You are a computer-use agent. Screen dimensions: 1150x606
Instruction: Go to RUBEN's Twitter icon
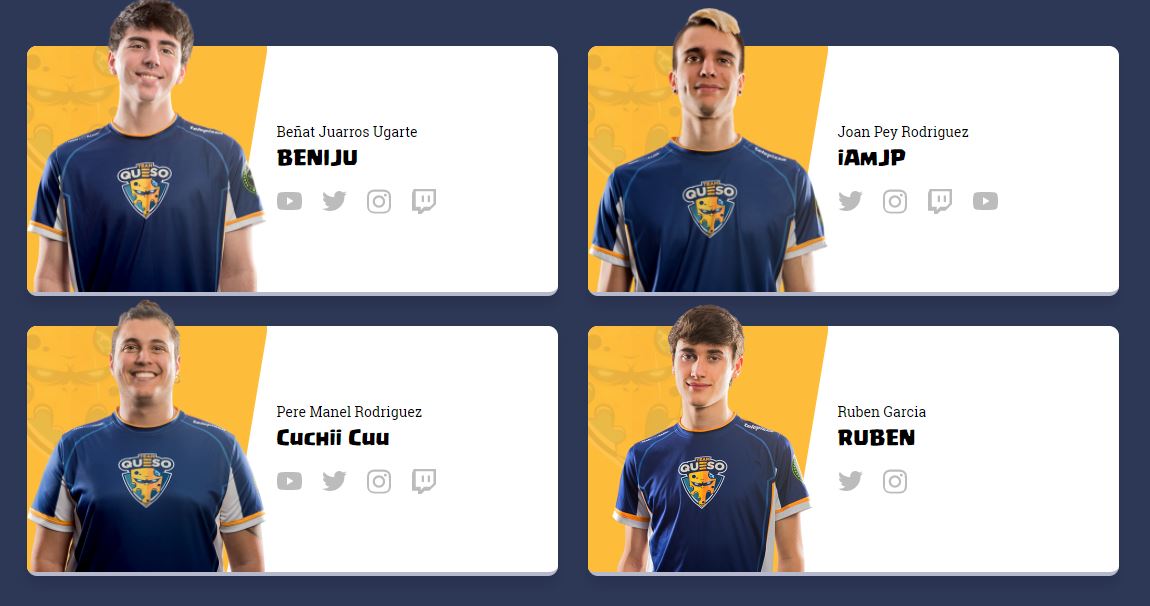point(850,481)
